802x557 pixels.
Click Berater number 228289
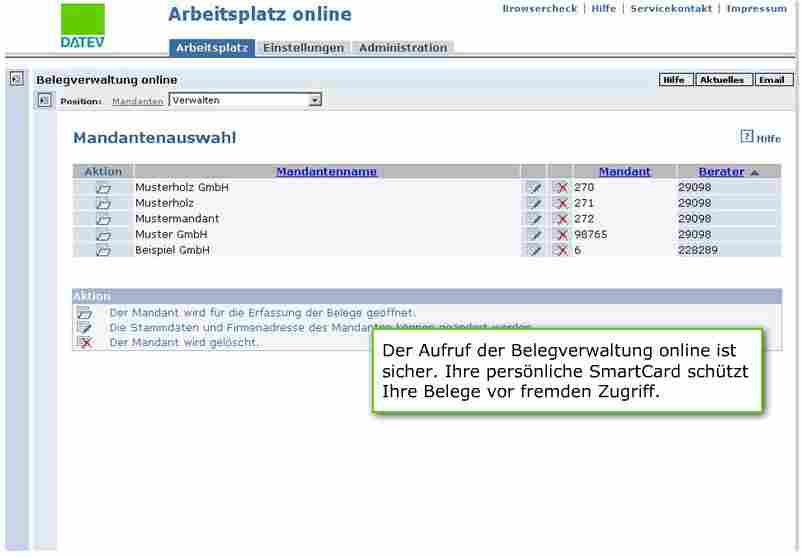point(698,251)
